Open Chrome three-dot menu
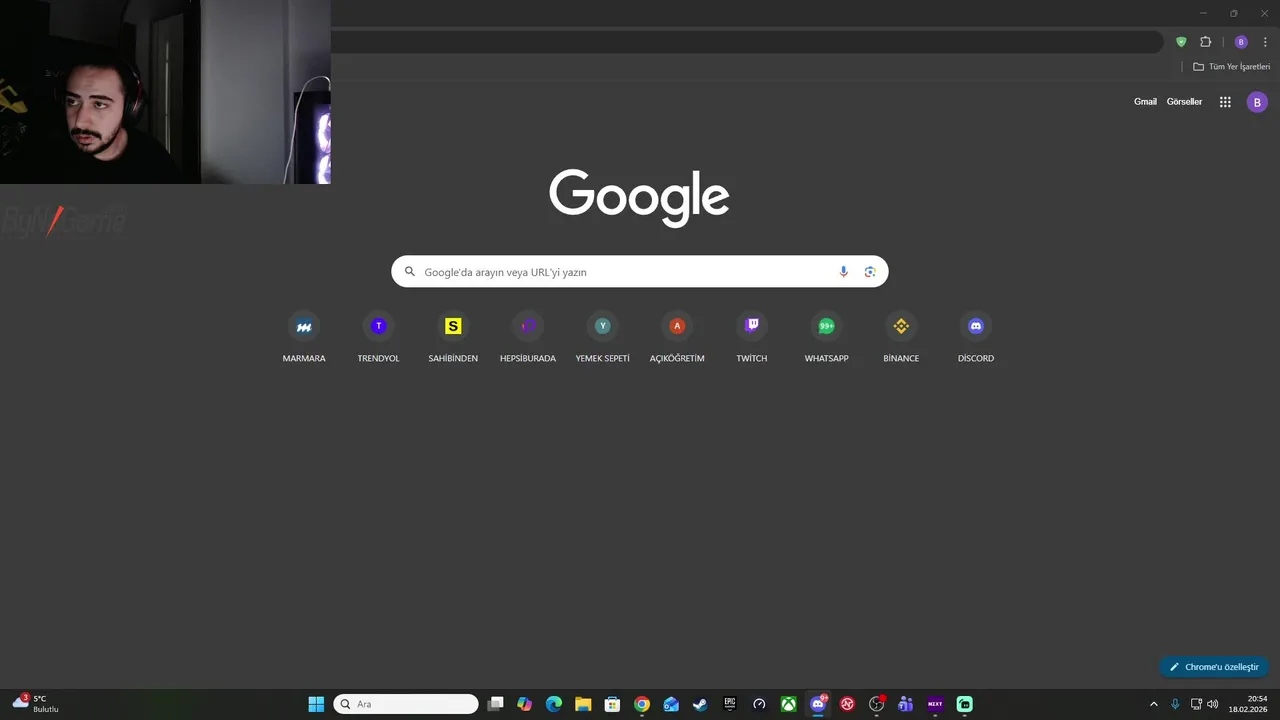 click(1265, 42)
